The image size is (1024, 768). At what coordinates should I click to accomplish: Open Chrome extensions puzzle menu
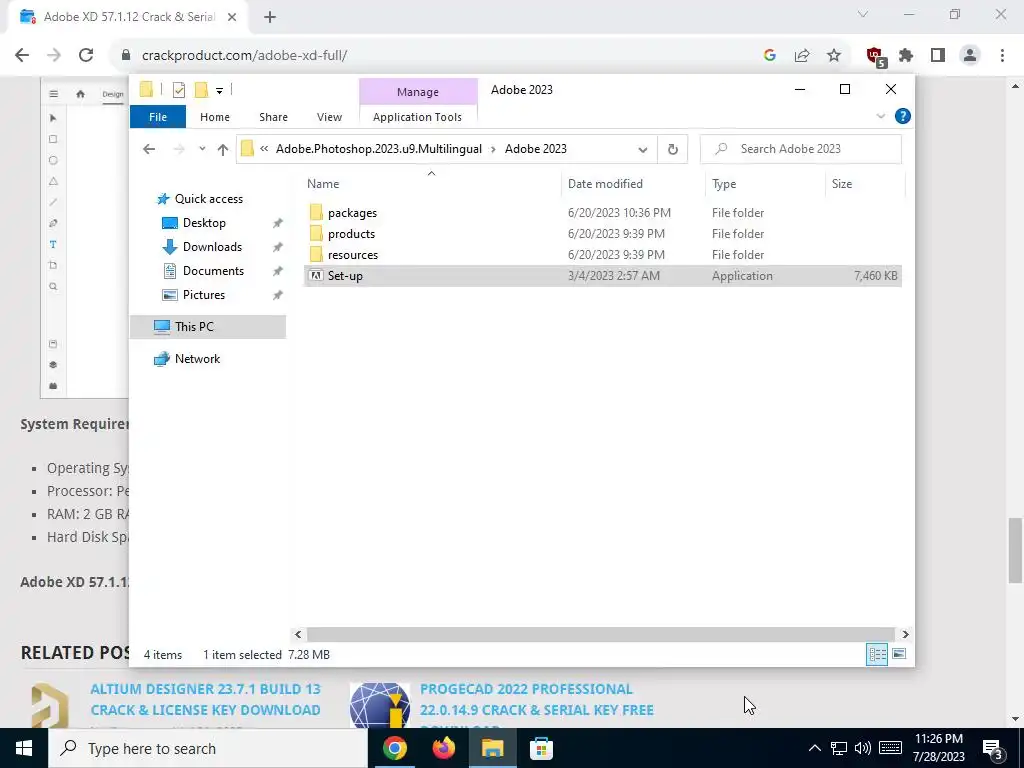906,56
